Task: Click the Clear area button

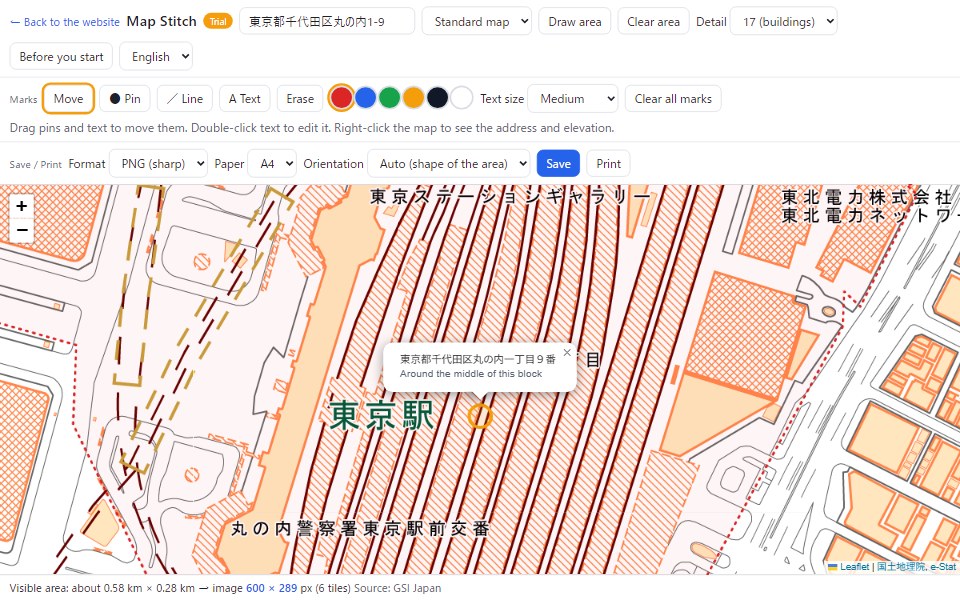Action: pos(653,21)
